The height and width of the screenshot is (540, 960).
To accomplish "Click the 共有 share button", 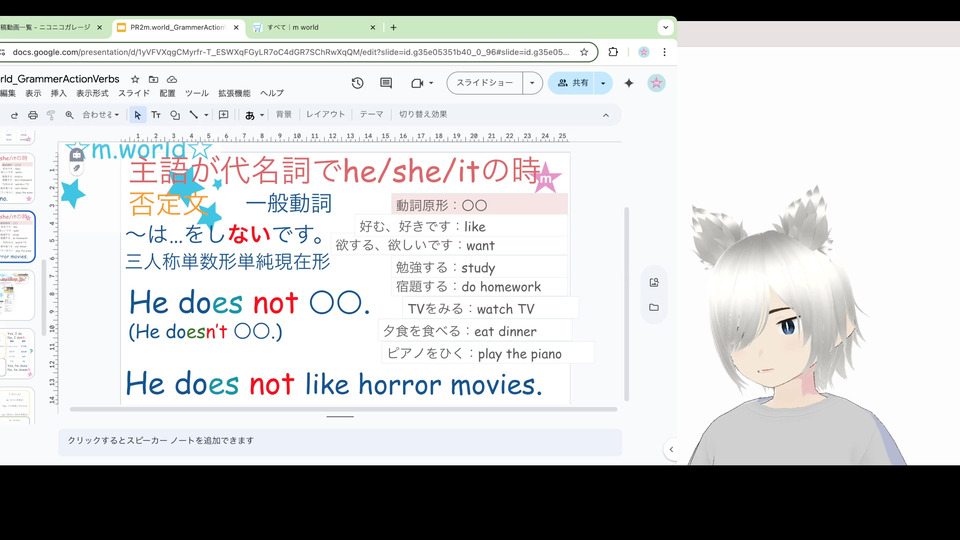I will [x=573, y=83].
